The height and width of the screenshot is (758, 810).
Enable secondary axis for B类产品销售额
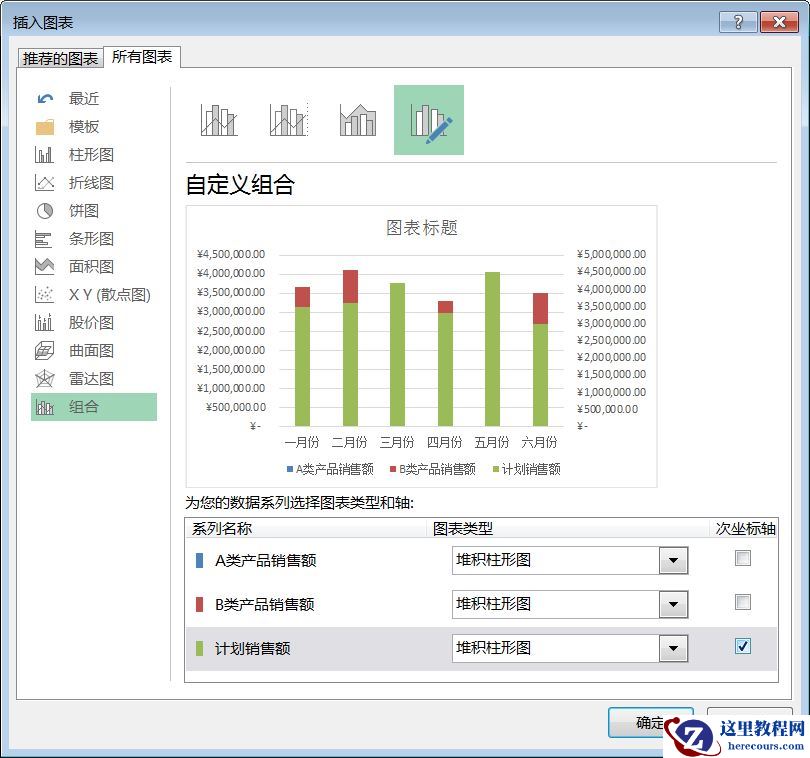pos(742,602)
